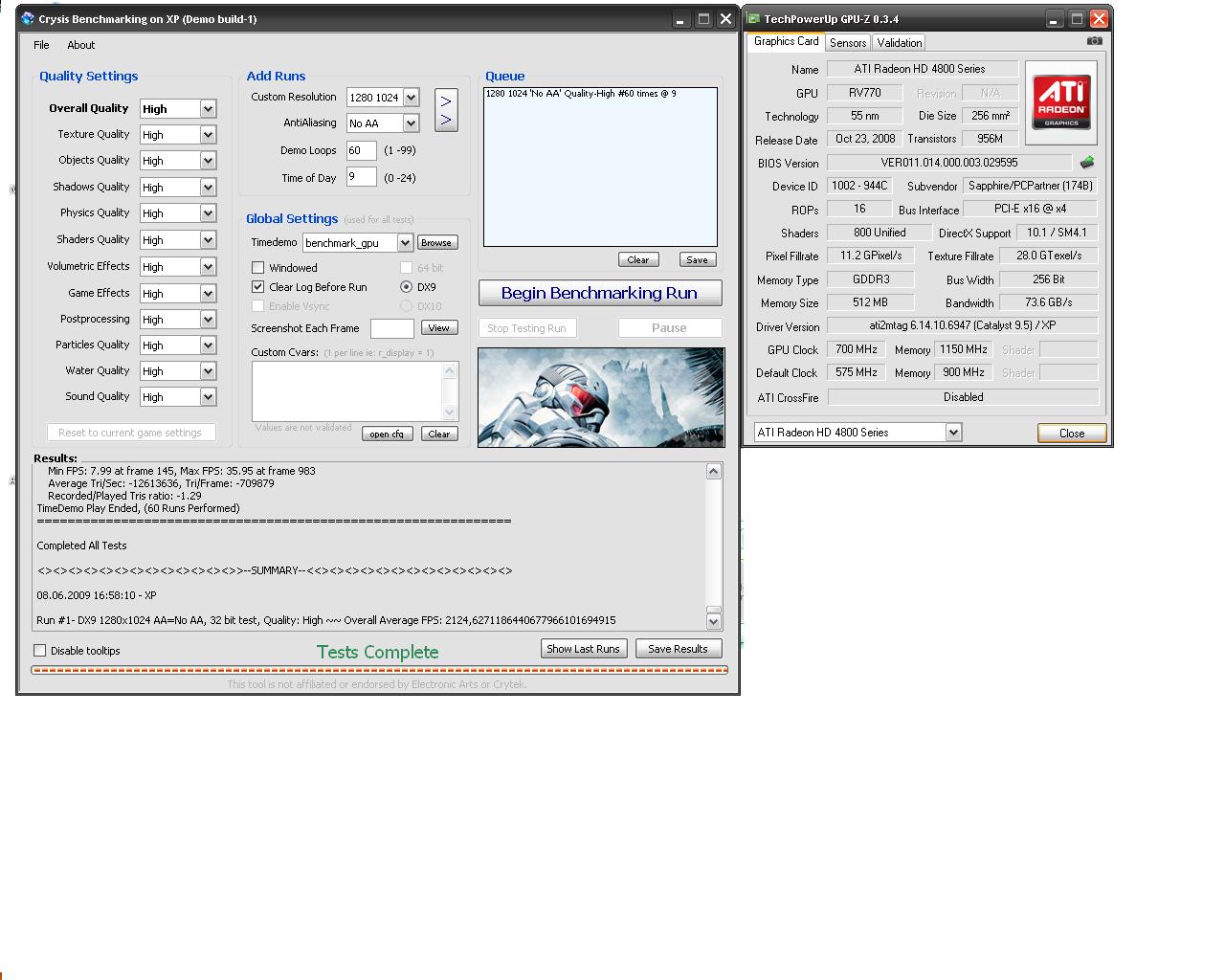1225x980 pixels.
Task: Click the ATI Radeon logo
Action: tap(1060, 102)
